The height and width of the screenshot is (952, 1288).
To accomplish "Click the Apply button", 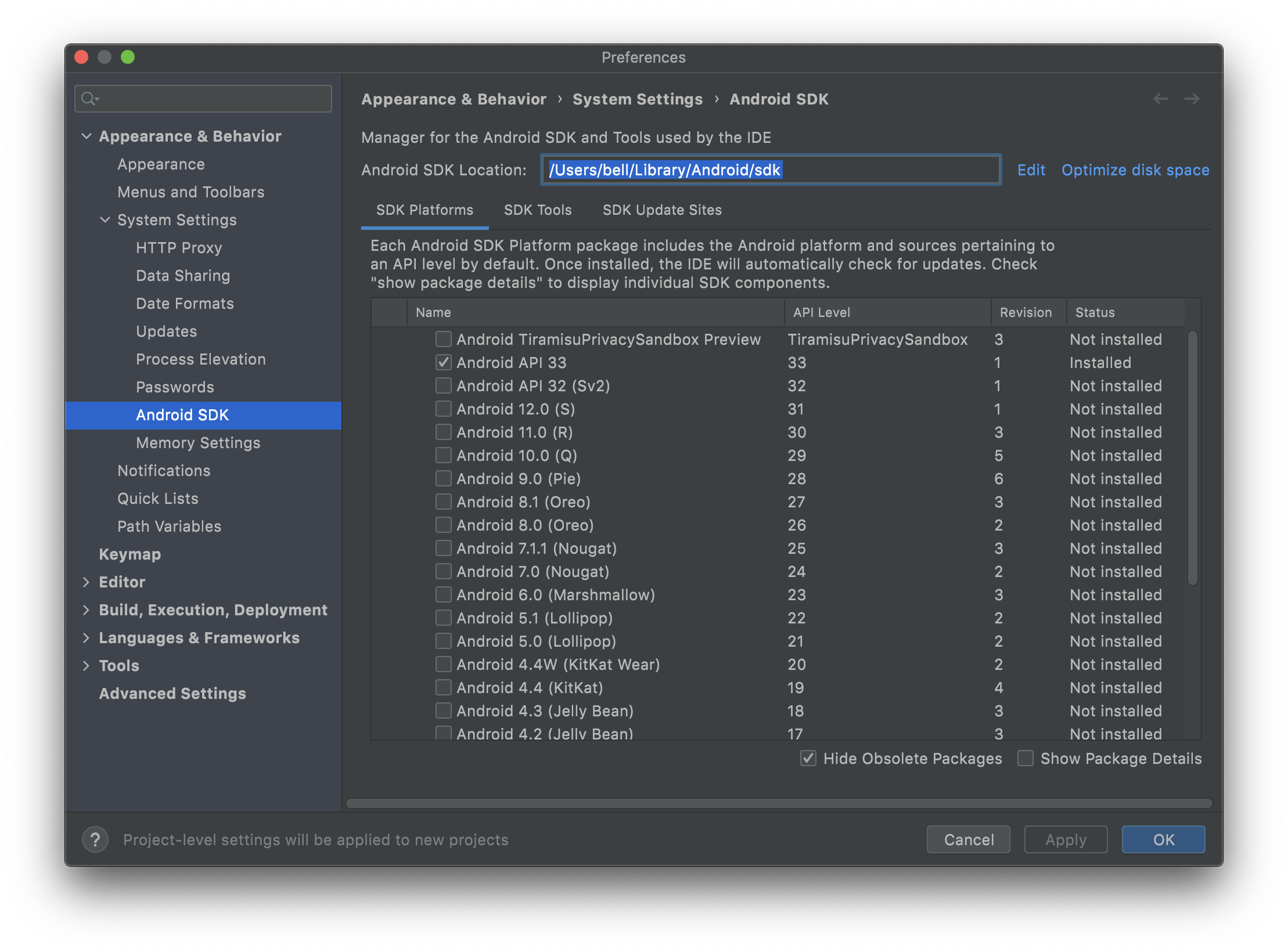I will point(1066,839).
